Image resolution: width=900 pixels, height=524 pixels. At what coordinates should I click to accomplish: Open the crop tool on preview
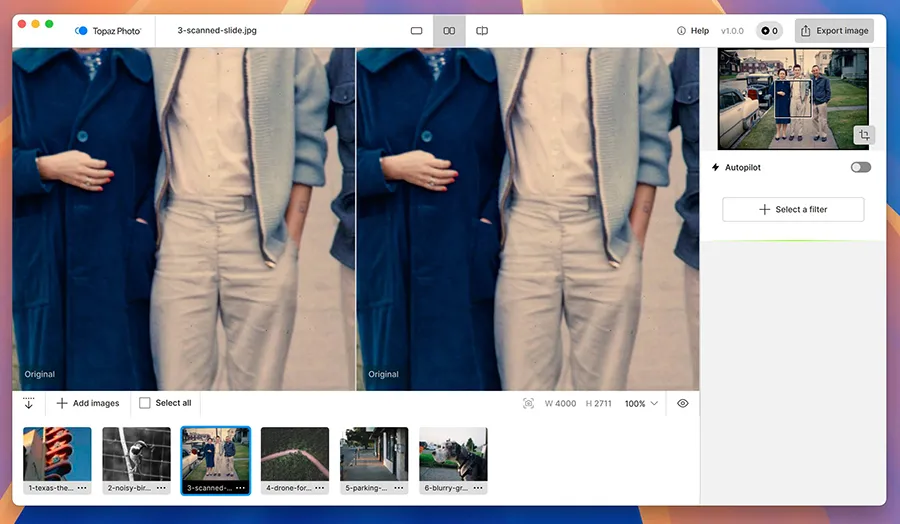[862, 135]
